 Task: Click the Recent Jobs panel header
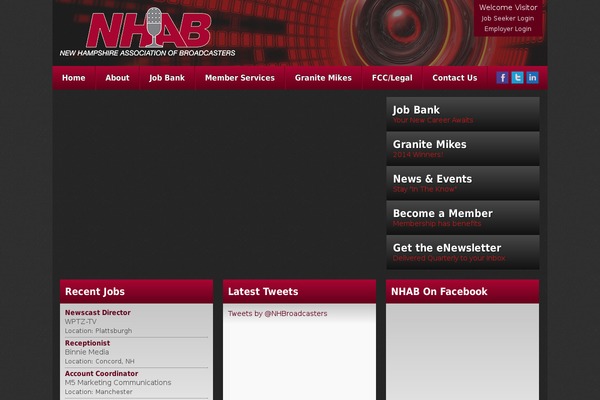(136, 292)
